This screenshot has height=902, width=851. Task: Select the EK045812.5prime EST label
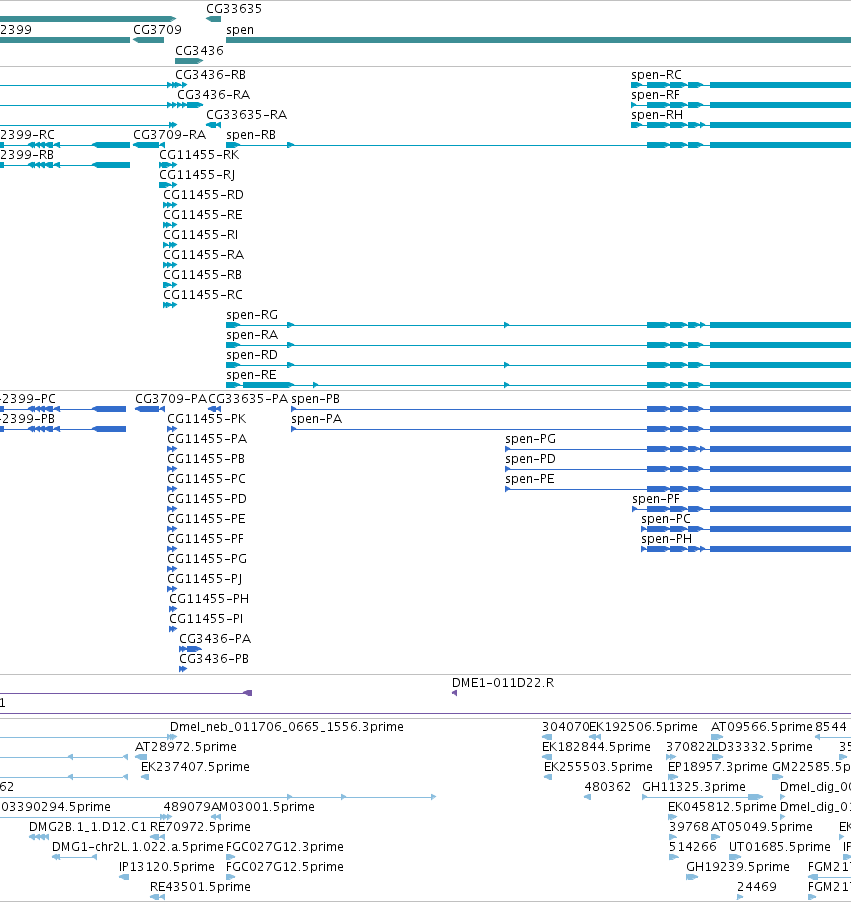tap(722, 807)
